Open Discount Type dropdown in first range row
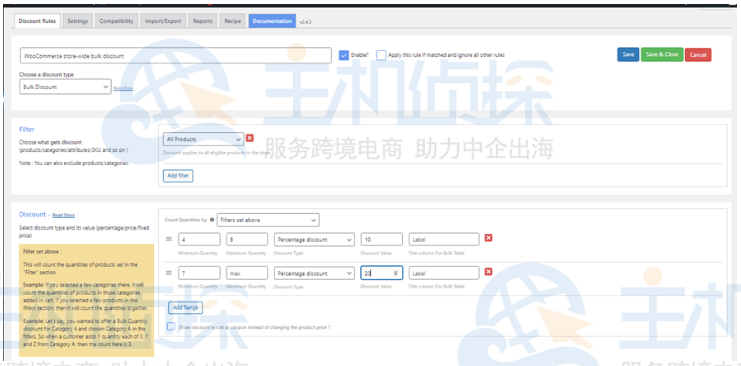 pos(314,239)
